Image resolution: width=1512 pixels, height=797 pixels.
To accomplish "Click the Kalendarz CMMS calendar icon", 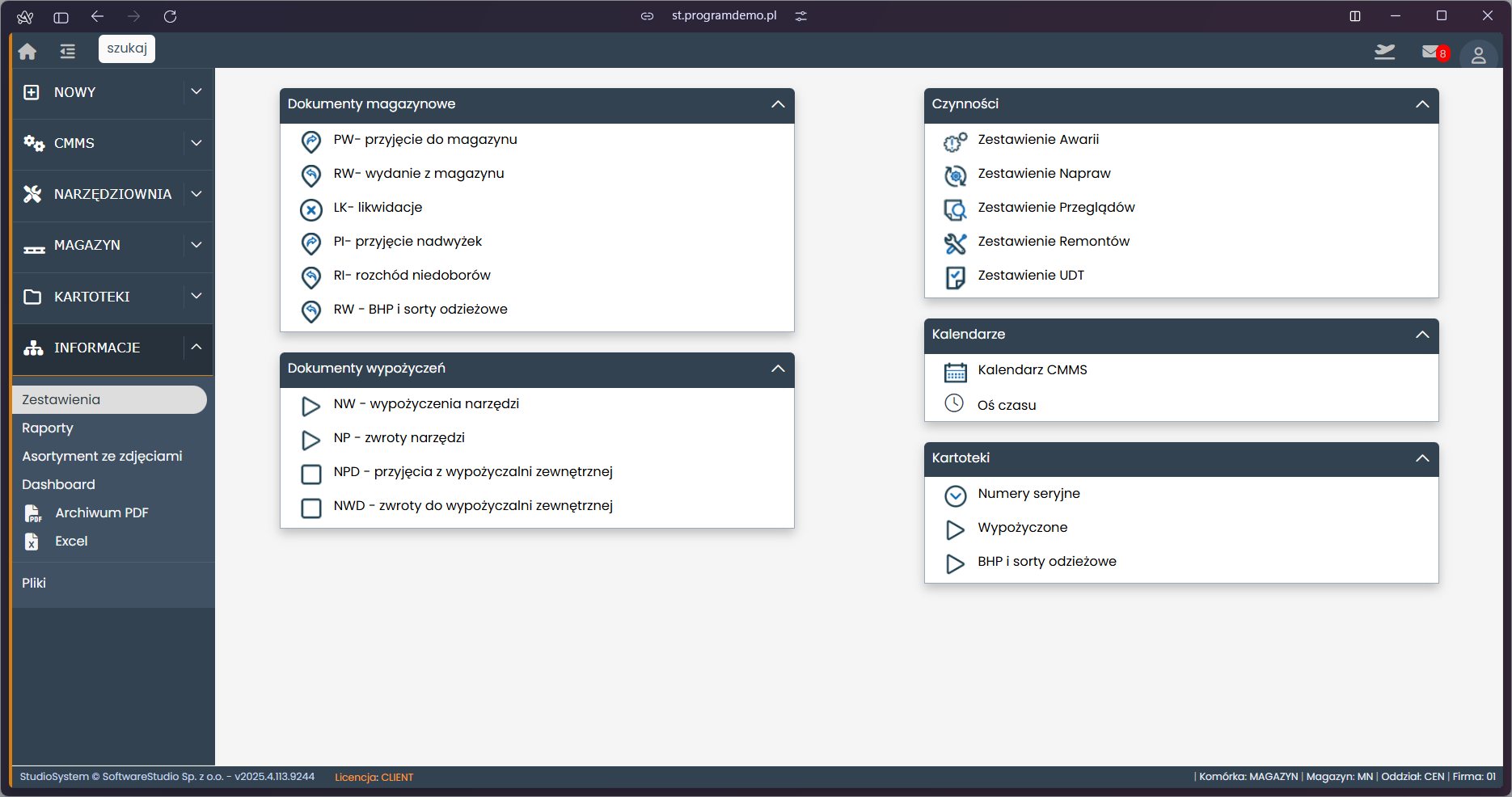I will point(955,372).
